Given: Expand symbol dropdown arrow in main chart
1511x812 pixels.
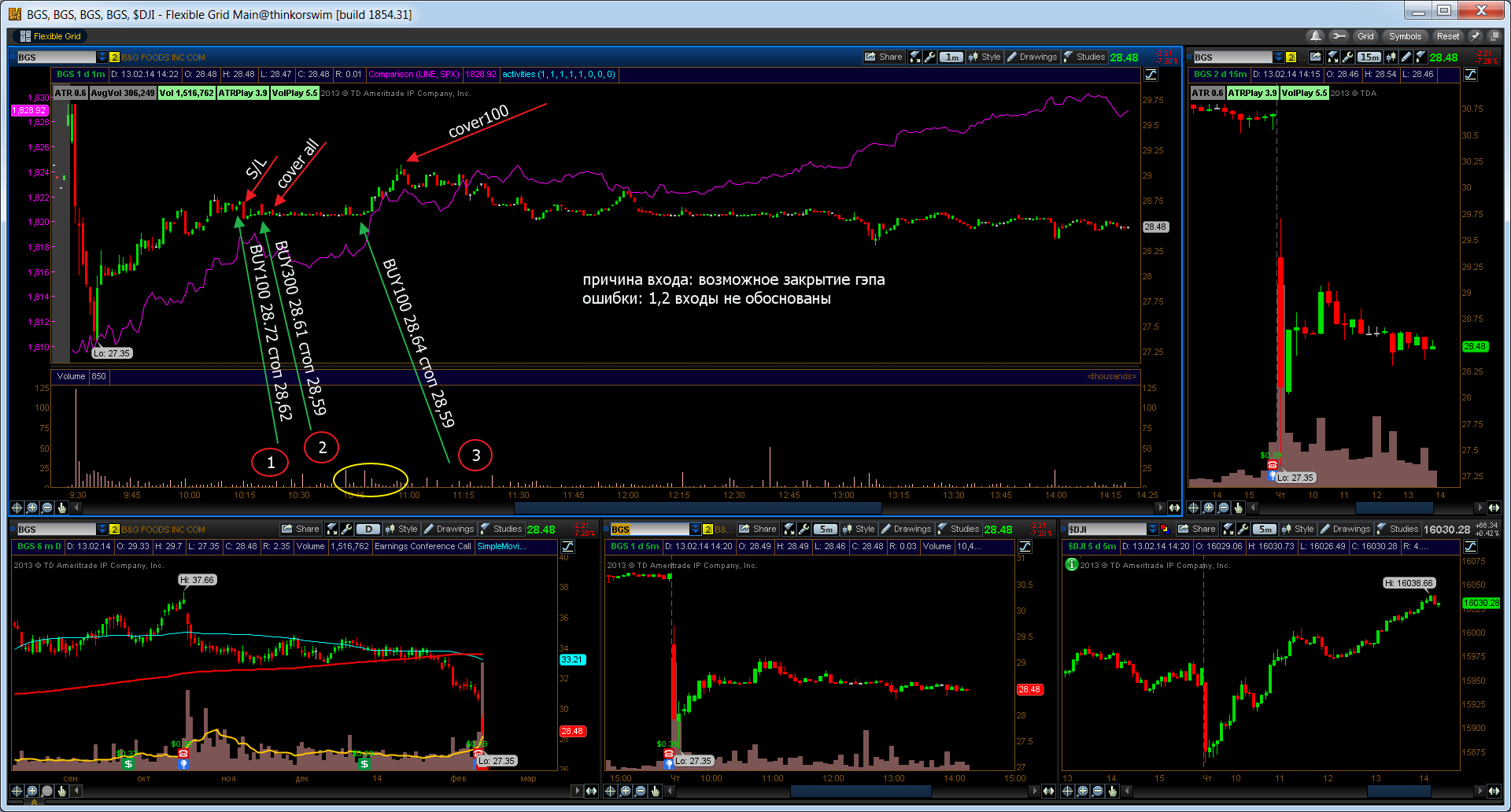Looking at the screenshot, I should click(x=102, y=57).
